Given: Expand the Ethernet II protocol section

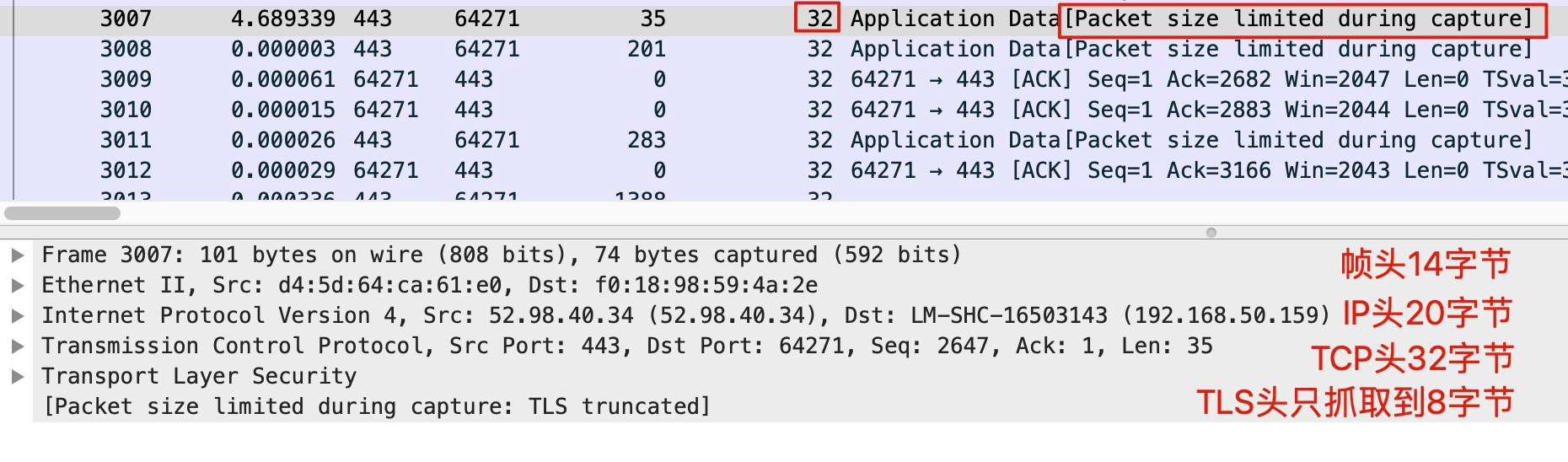Looking at the screenshot, I should pyautogui.click(x=17, y=286).
